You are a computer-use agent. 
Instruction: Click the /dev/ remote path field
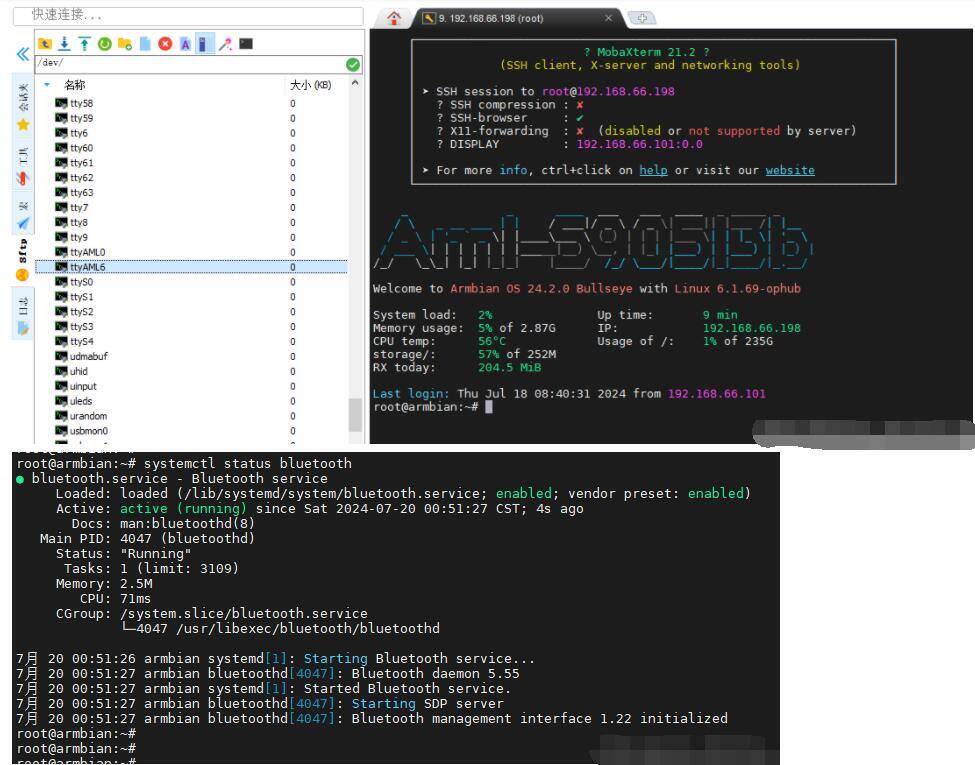point(190,63)
